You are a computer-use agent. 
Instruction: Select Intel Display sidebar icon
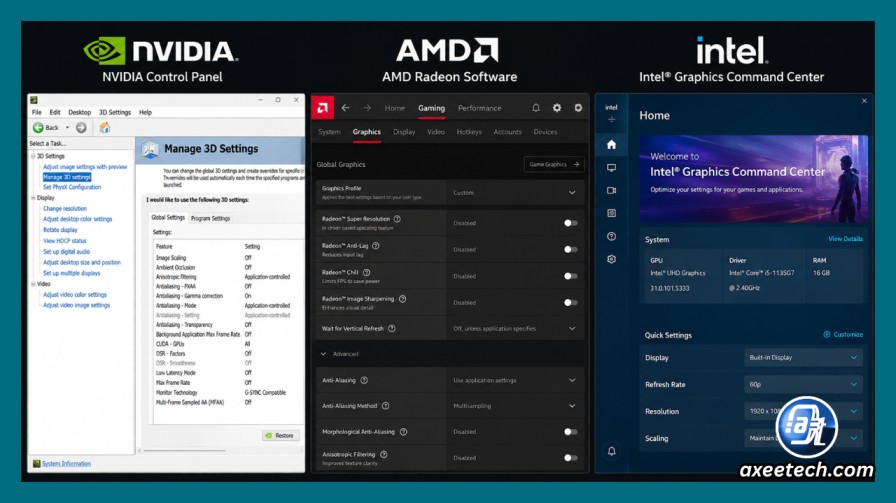611,167
